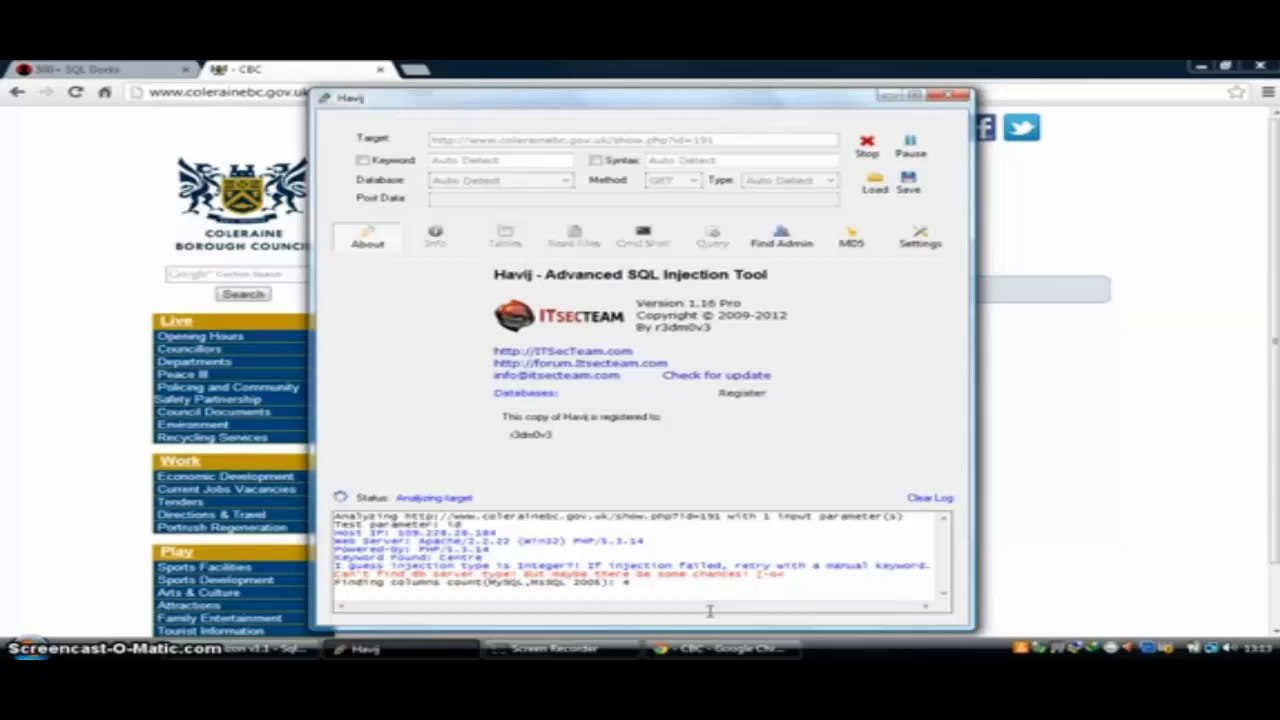Open the Twitter icon on the webpage

coord(1021,128)
